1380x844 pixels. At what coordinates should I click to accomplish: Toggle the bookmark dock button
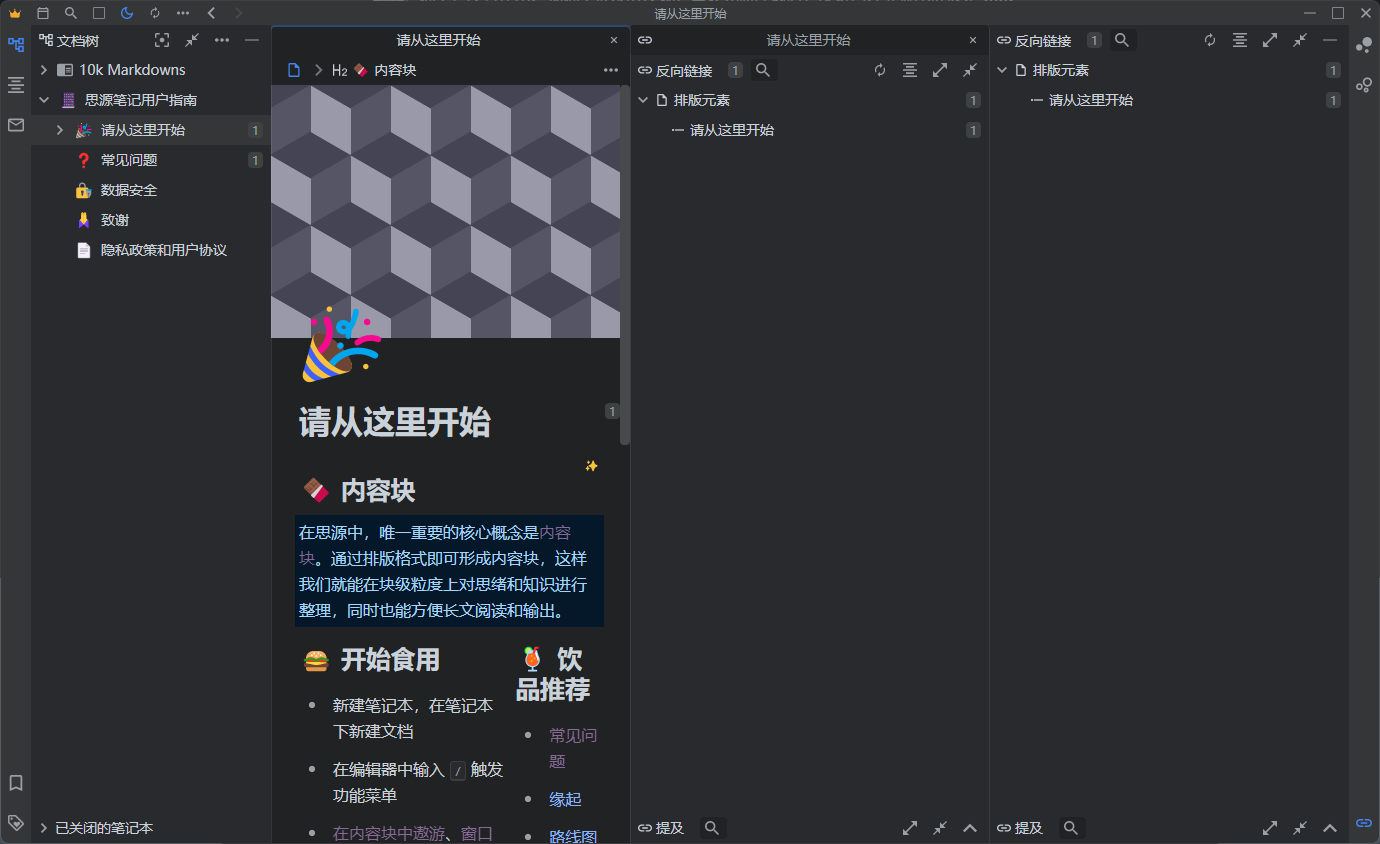point(15,782)
